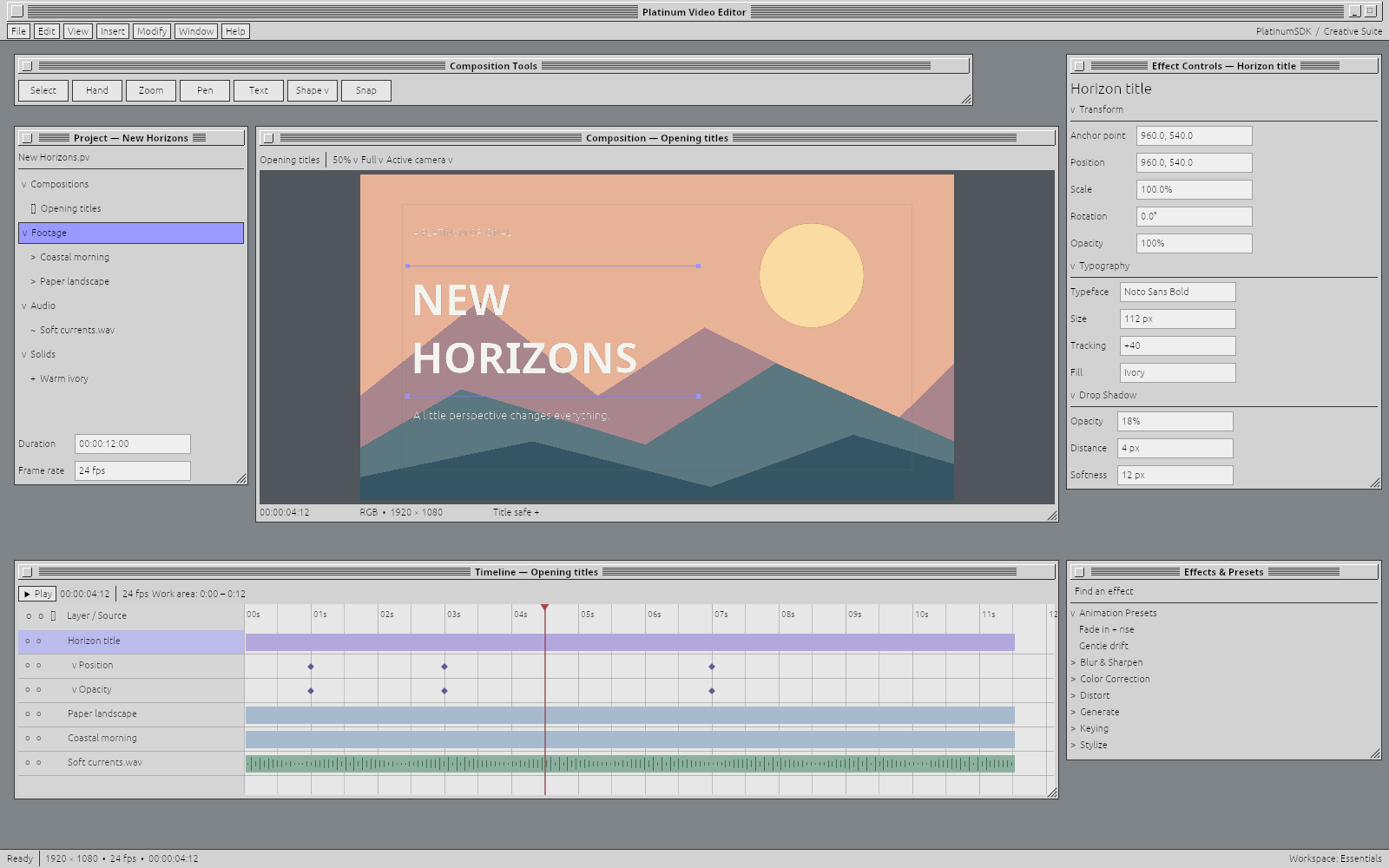Expand Paper landscape in Project panel
This screenshot has height=868, width=1389.
[x=33, y=282]
